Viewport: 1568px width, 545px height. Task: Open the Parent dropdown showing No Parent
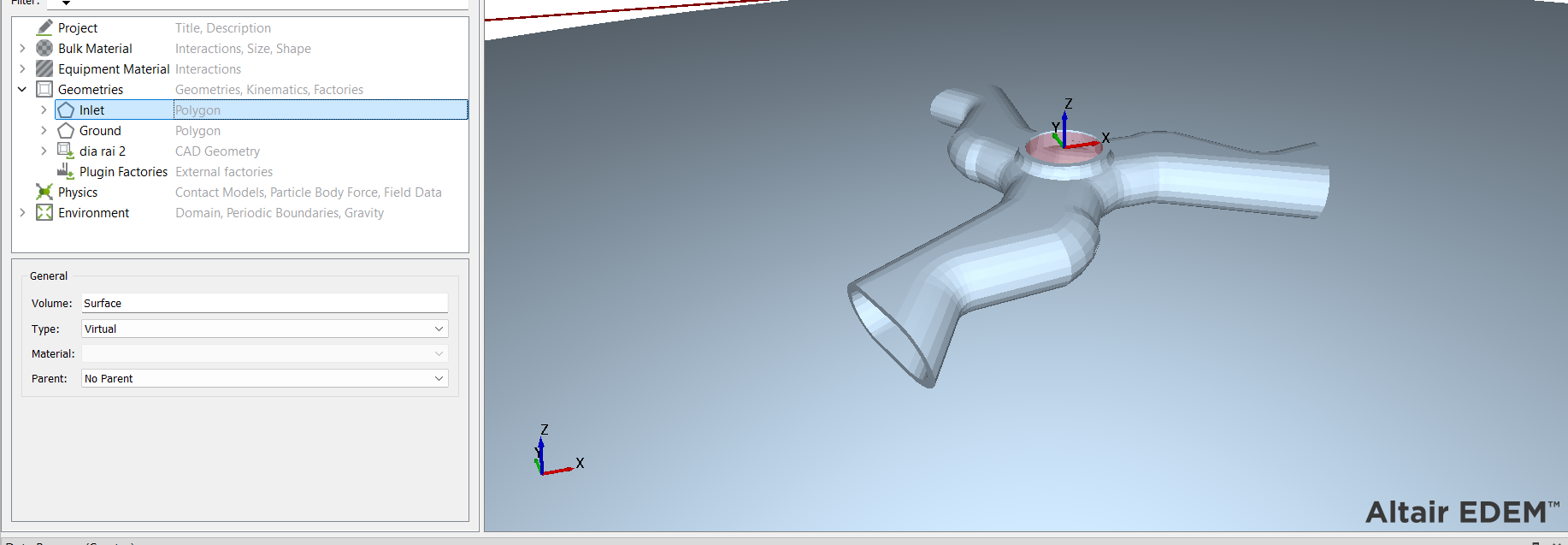(264, 378)
